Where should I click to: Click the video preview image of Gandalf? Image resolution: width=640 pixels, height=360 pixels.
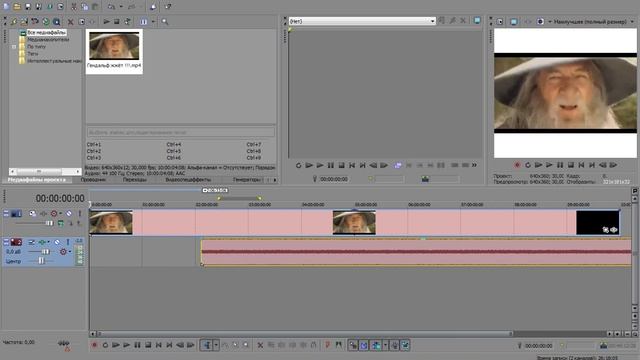pyautogui.click(x=565, y=93)
